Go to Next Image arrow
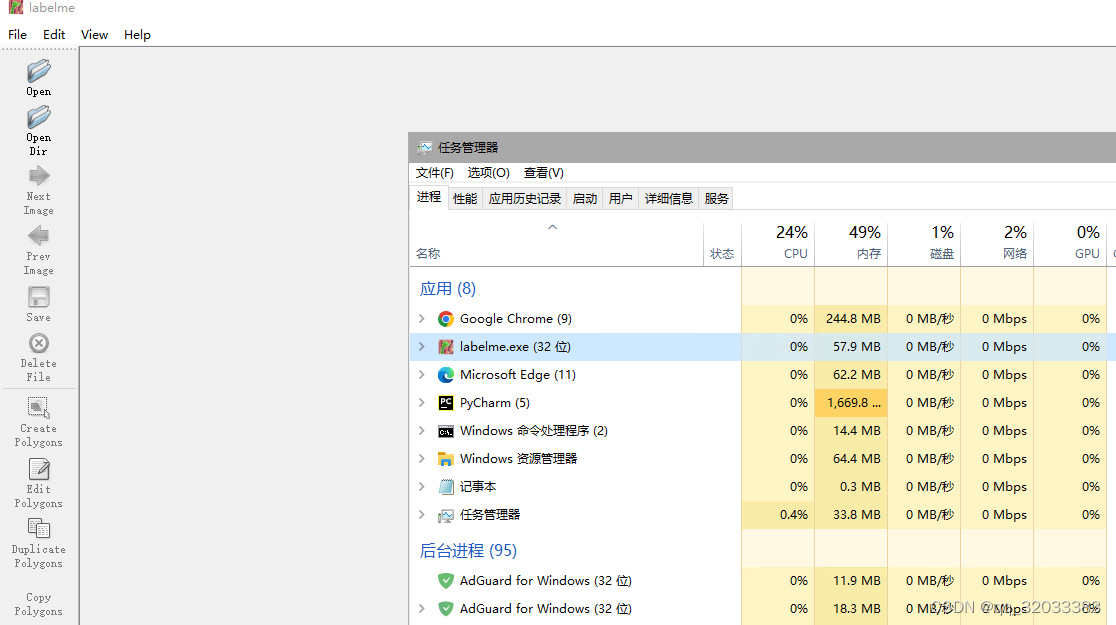The image size is (1116, 625). (38, 176)
